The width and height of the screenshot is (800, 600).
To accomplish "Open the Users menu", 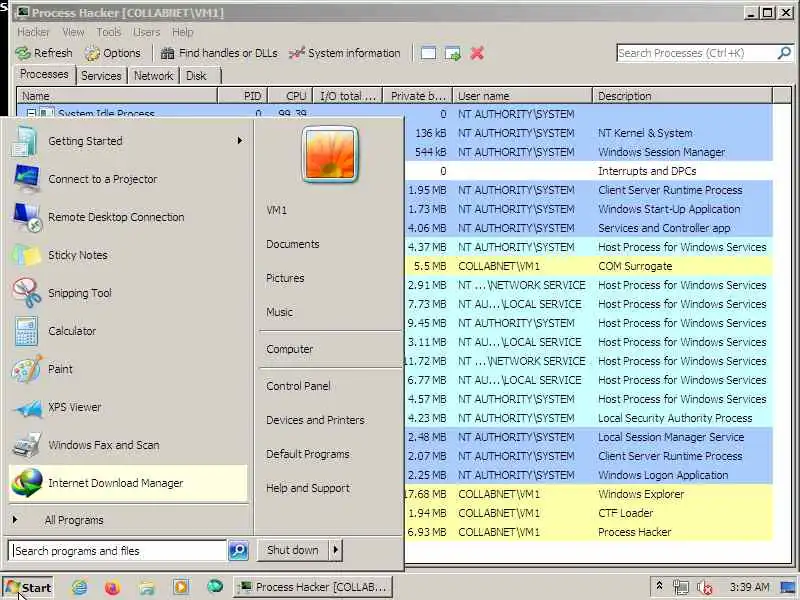I will (x=146, y=32).
